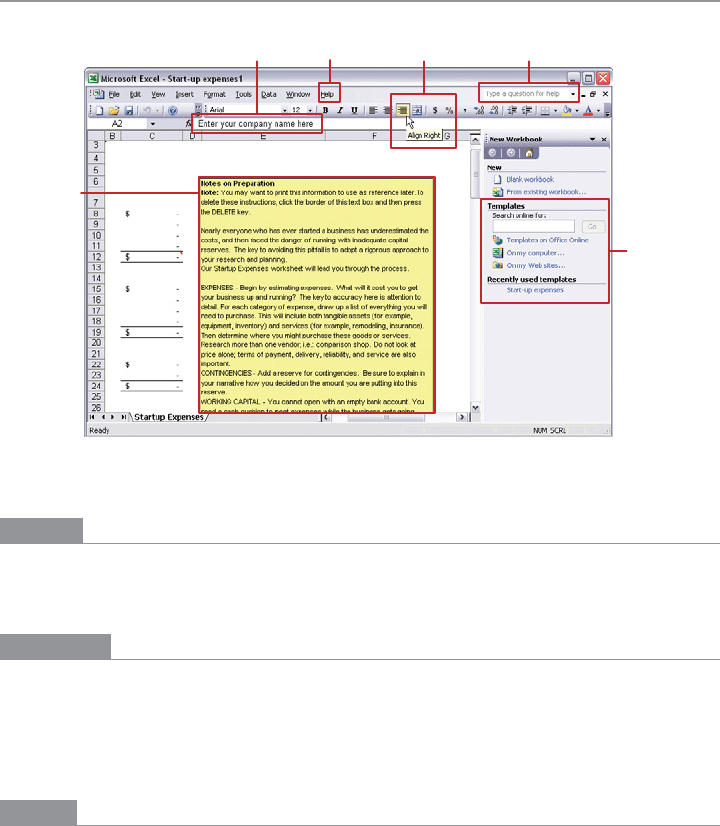Open Borders dropdown arrow
The image size is (720, 826).
pos(555,111)
